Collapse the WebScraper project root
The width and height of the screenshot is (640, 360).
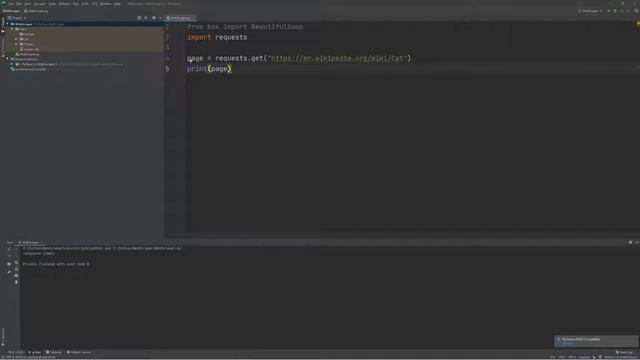(7, 24)
